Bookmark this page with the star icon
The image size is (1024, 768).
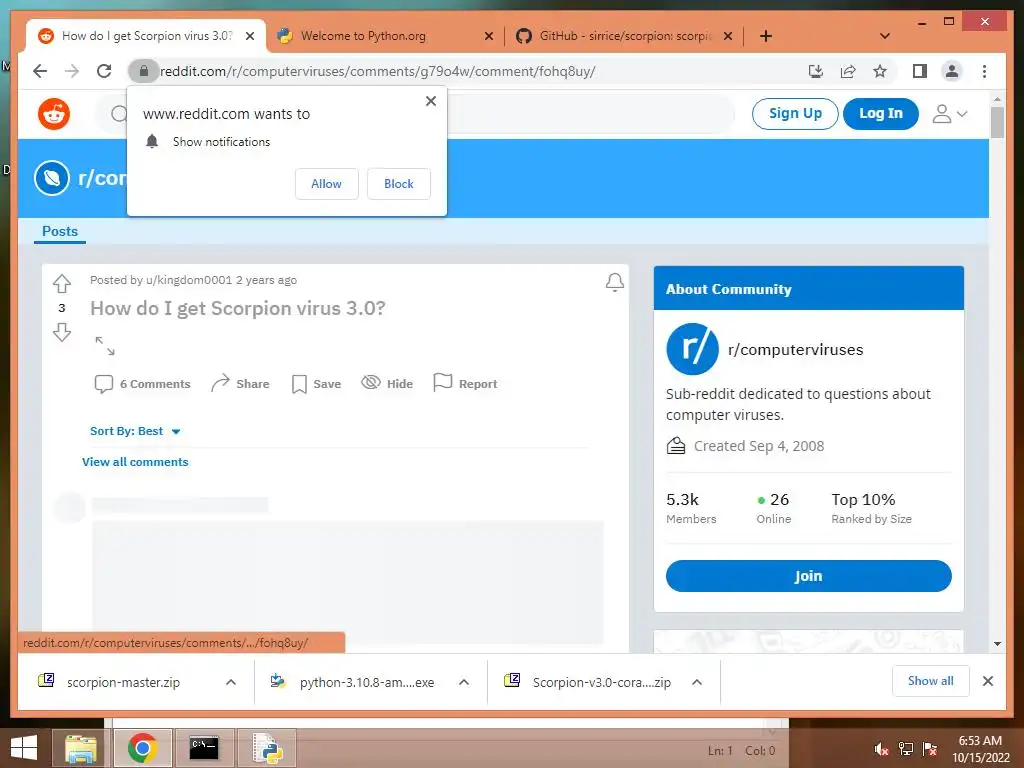880,71
